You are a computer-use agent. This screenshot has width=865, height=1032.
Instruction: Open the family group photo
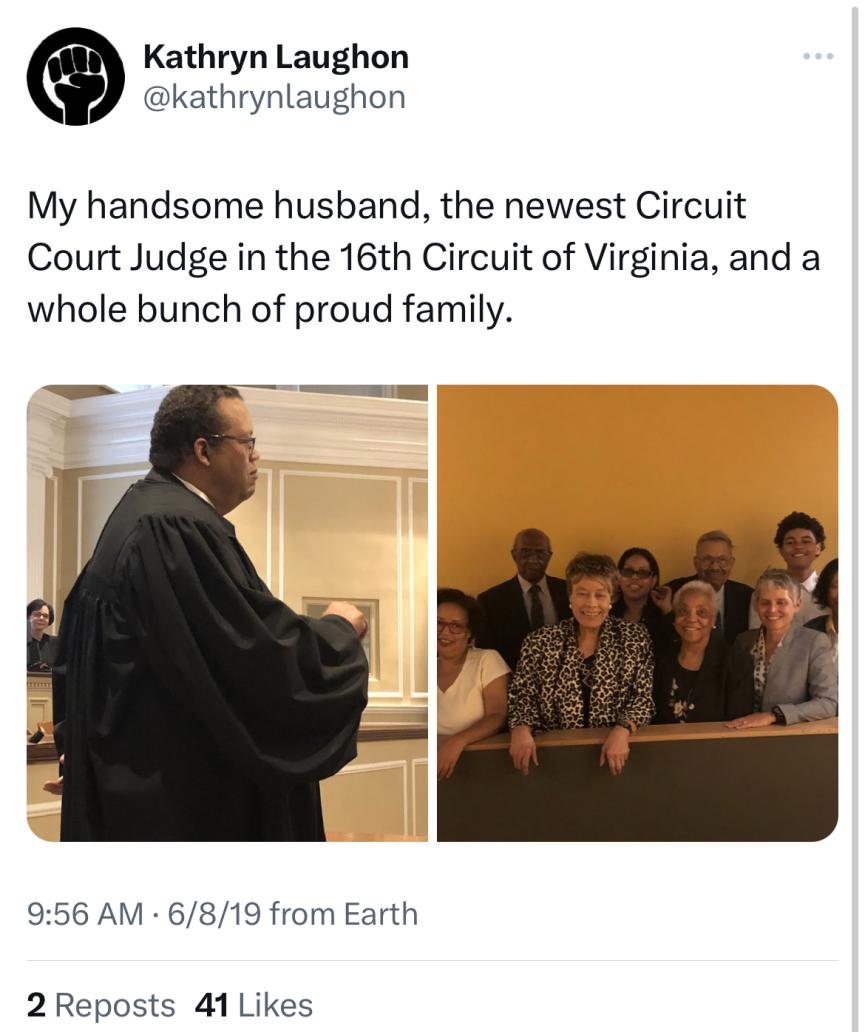637,613
